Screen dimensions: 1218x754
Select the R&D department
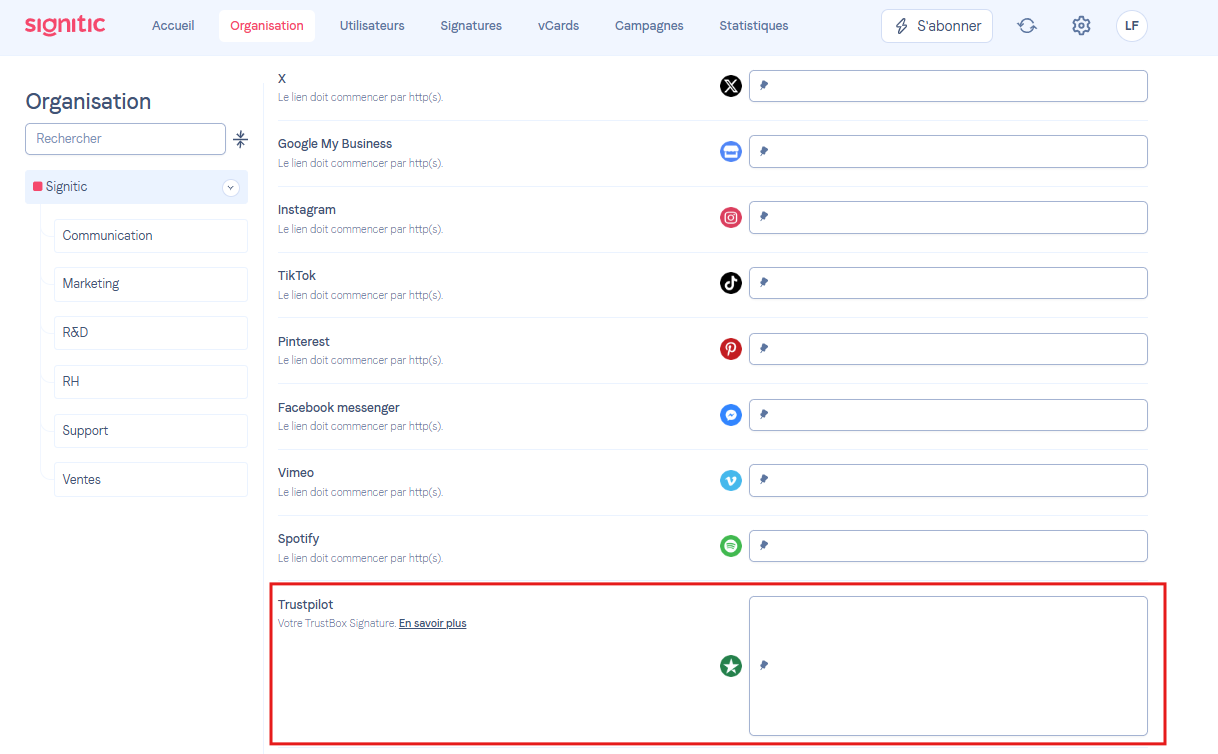point(151,333)
